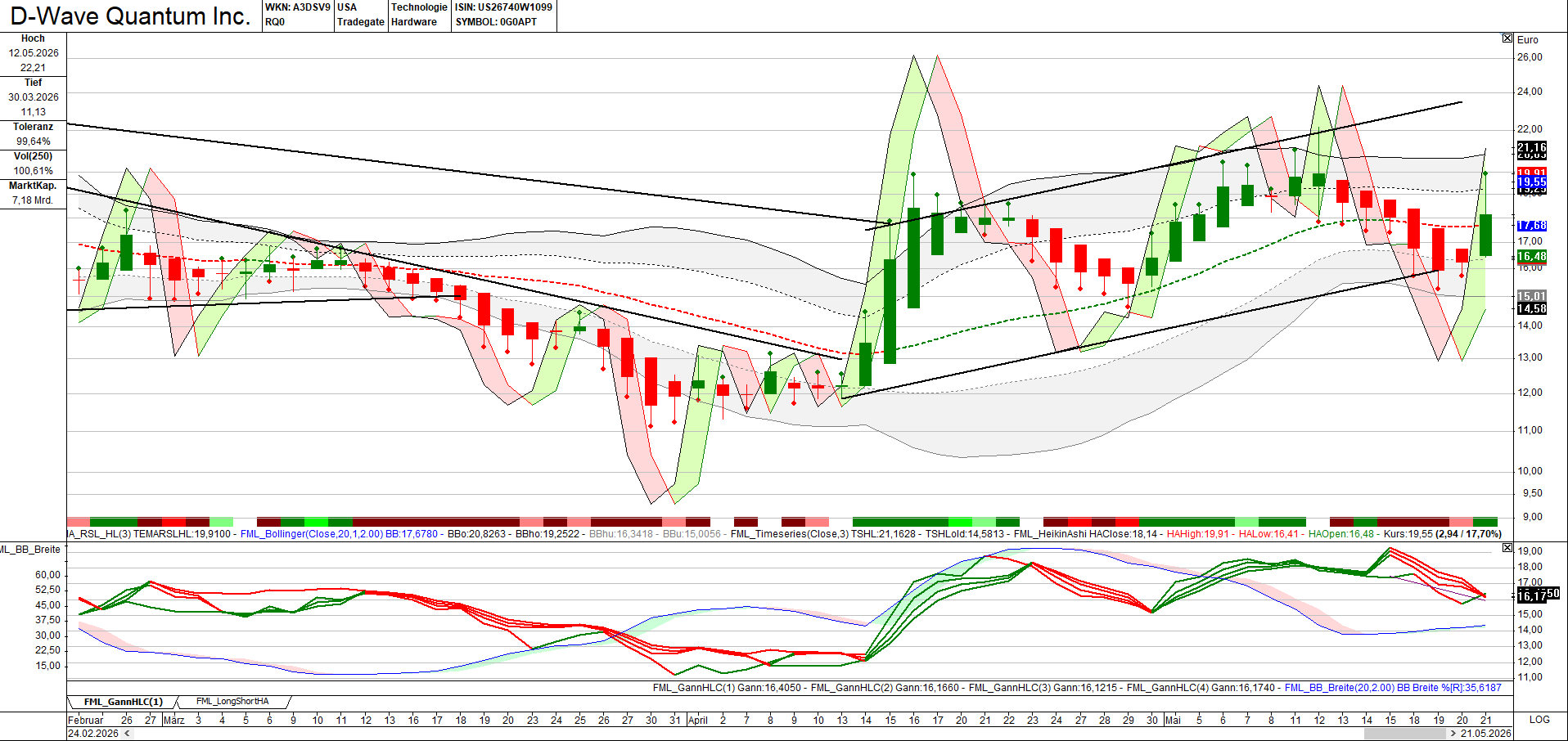Click the left scroll arrow of timeline scrollbar
1568x741 pixels.
pyautogui.click(x=126, y=734)
